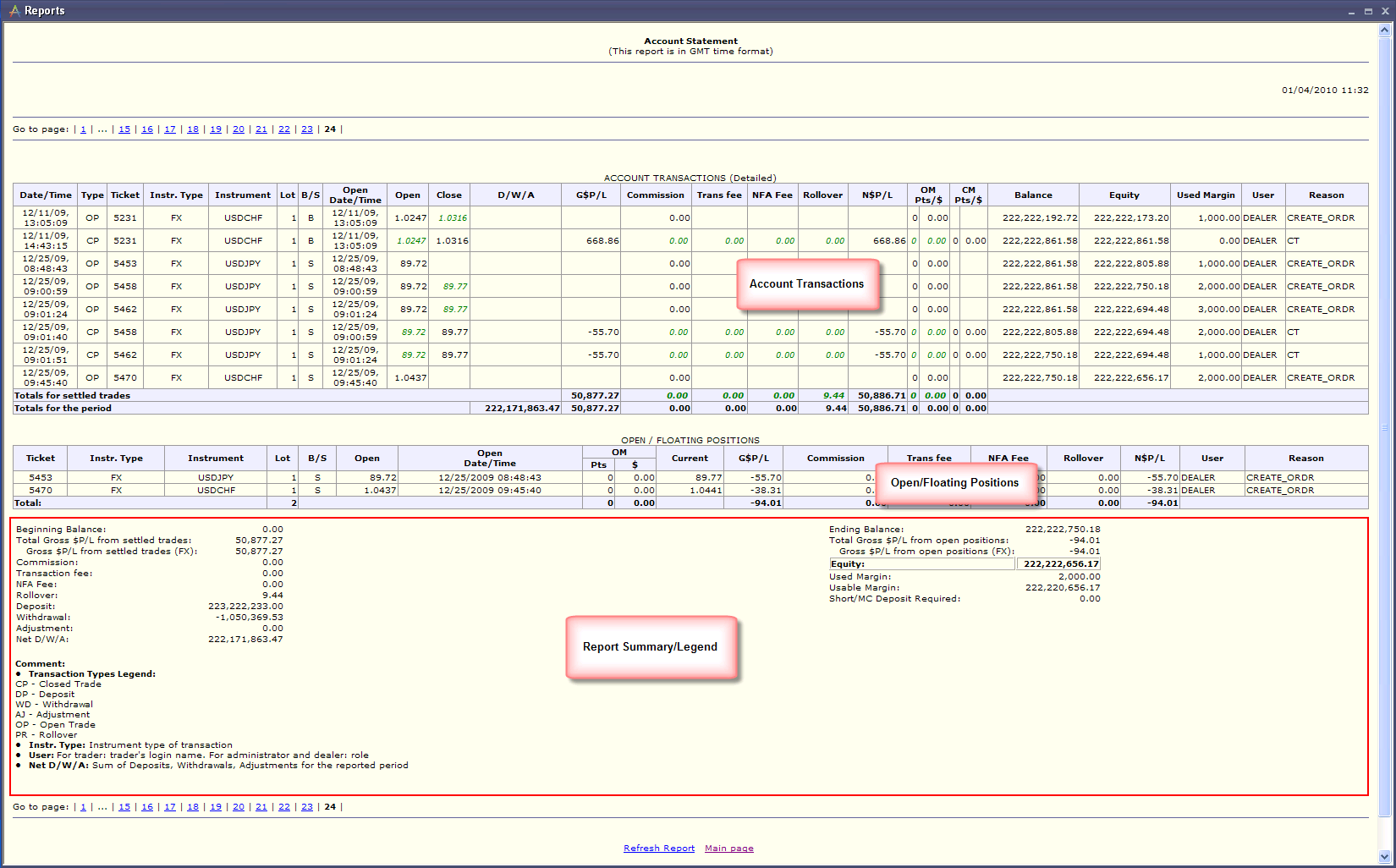Click the Reports window application icon

pyautogui.click(x=14, y=10)
